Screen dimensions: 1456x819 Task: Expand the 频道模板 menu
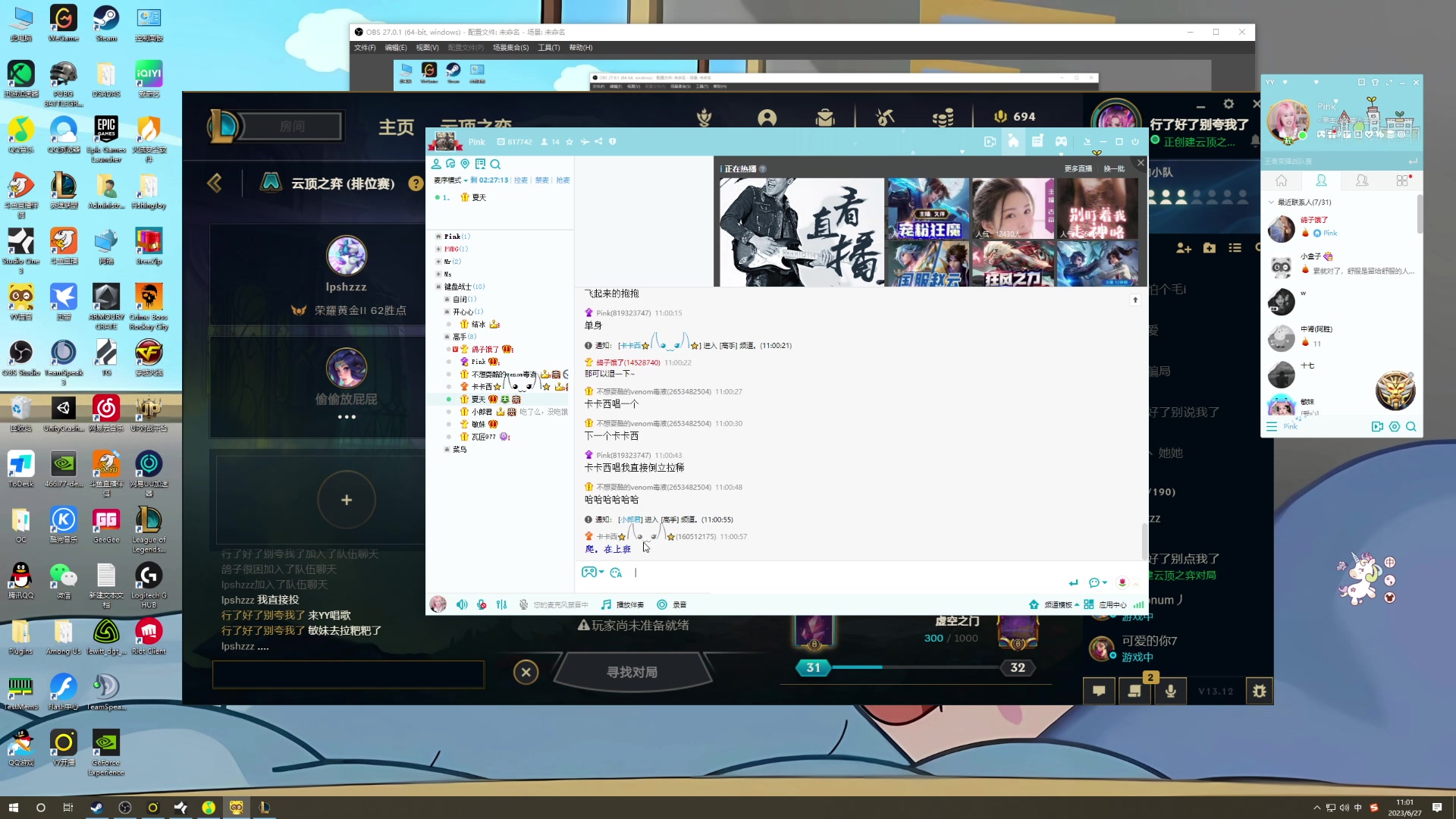(x=1059, y=604)
